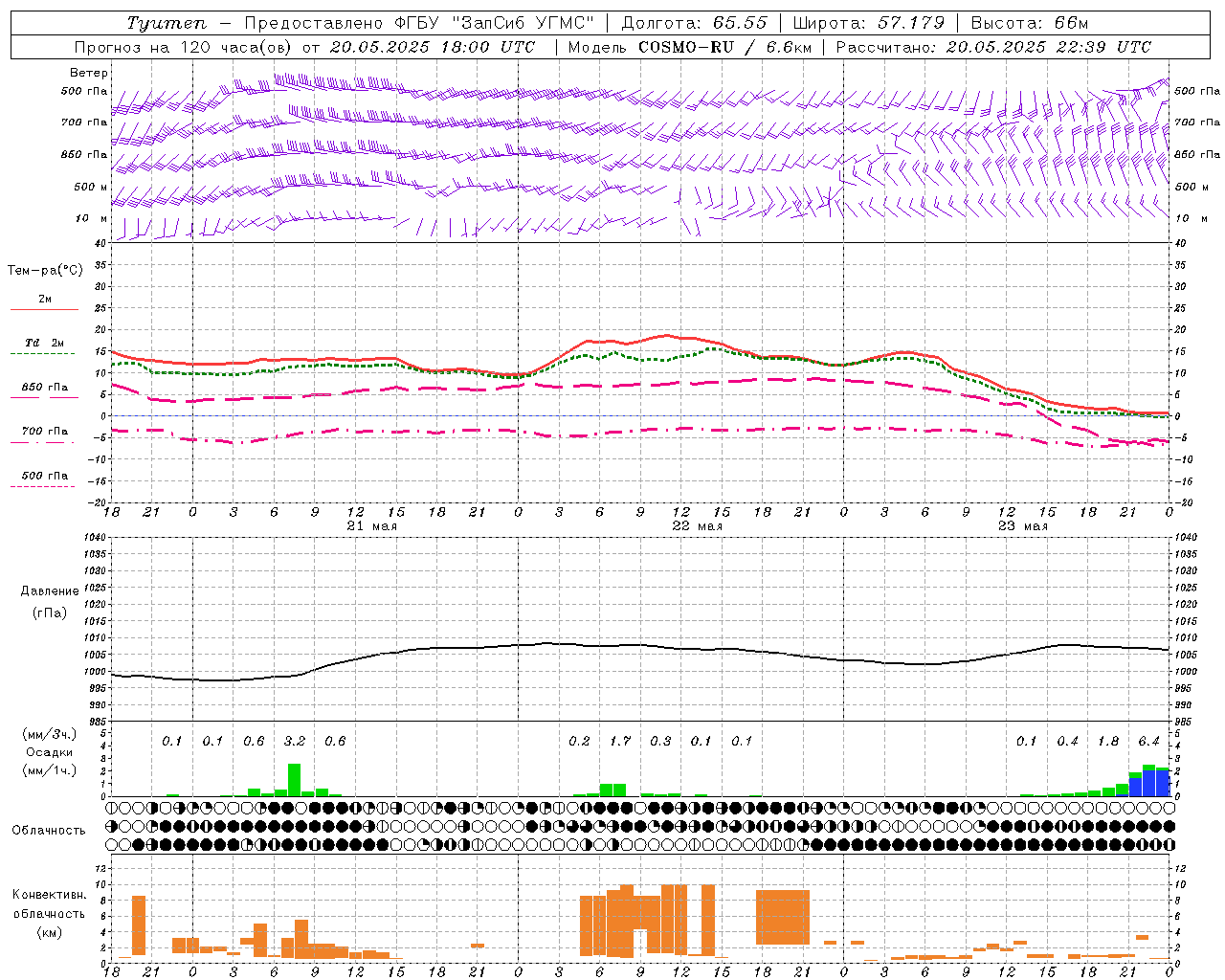Click the "0.4" precipitation amount value
Screen dimensions: 1225x980
click(1067, 741)
